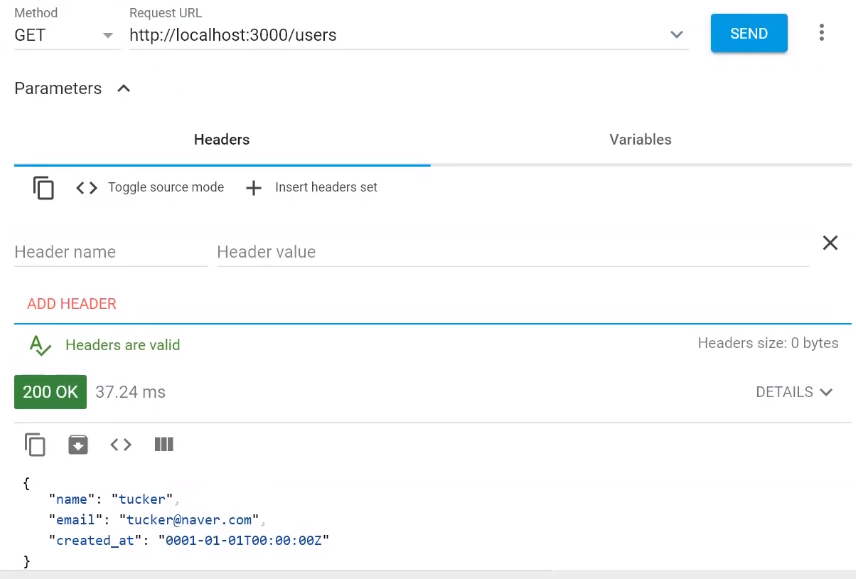The image size is (856, 579).
Task: Click the "email" key in response
Action: [x=76, y=520]
